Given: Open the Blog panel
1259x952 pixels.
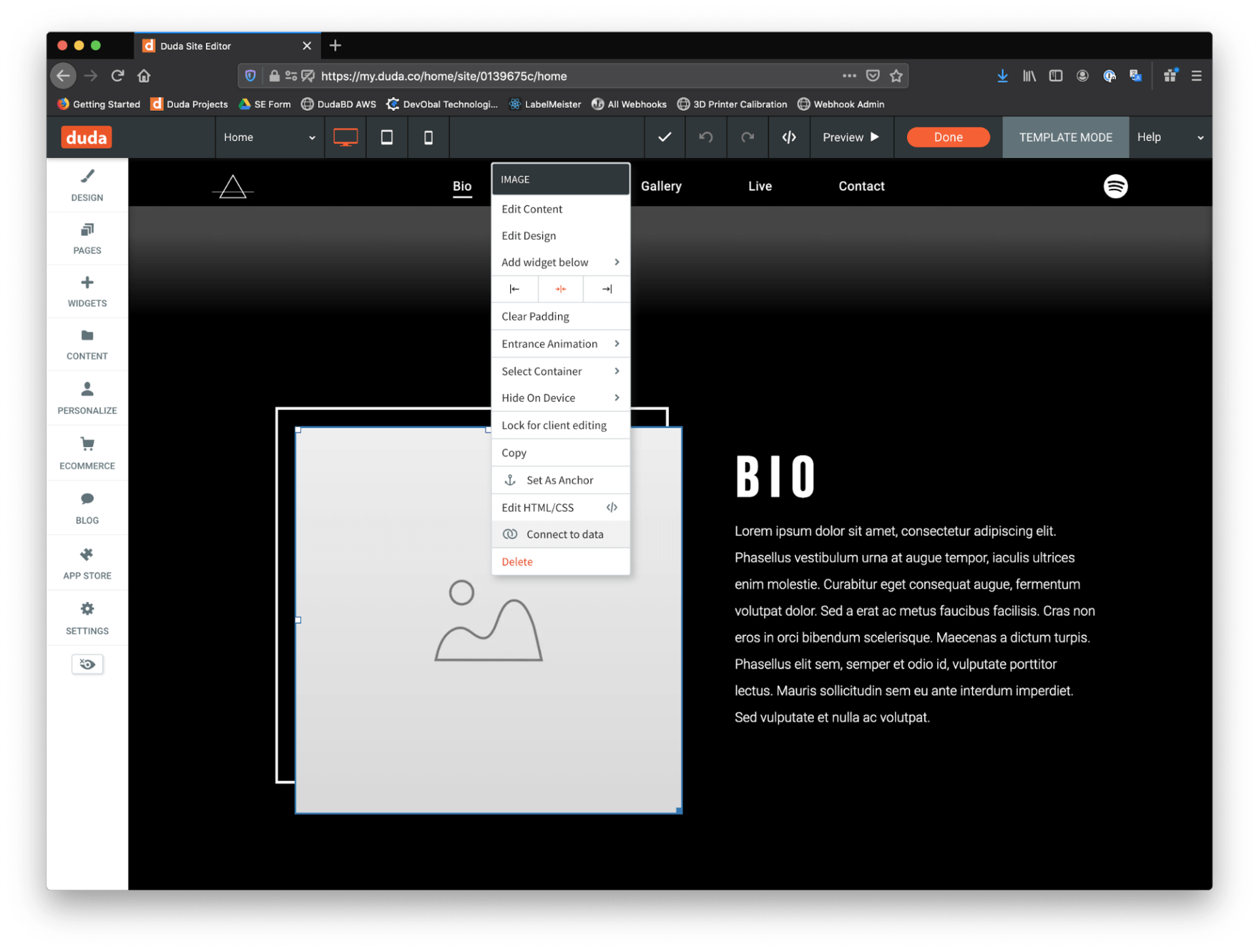Looking at the screenshot, I should 87,508.
